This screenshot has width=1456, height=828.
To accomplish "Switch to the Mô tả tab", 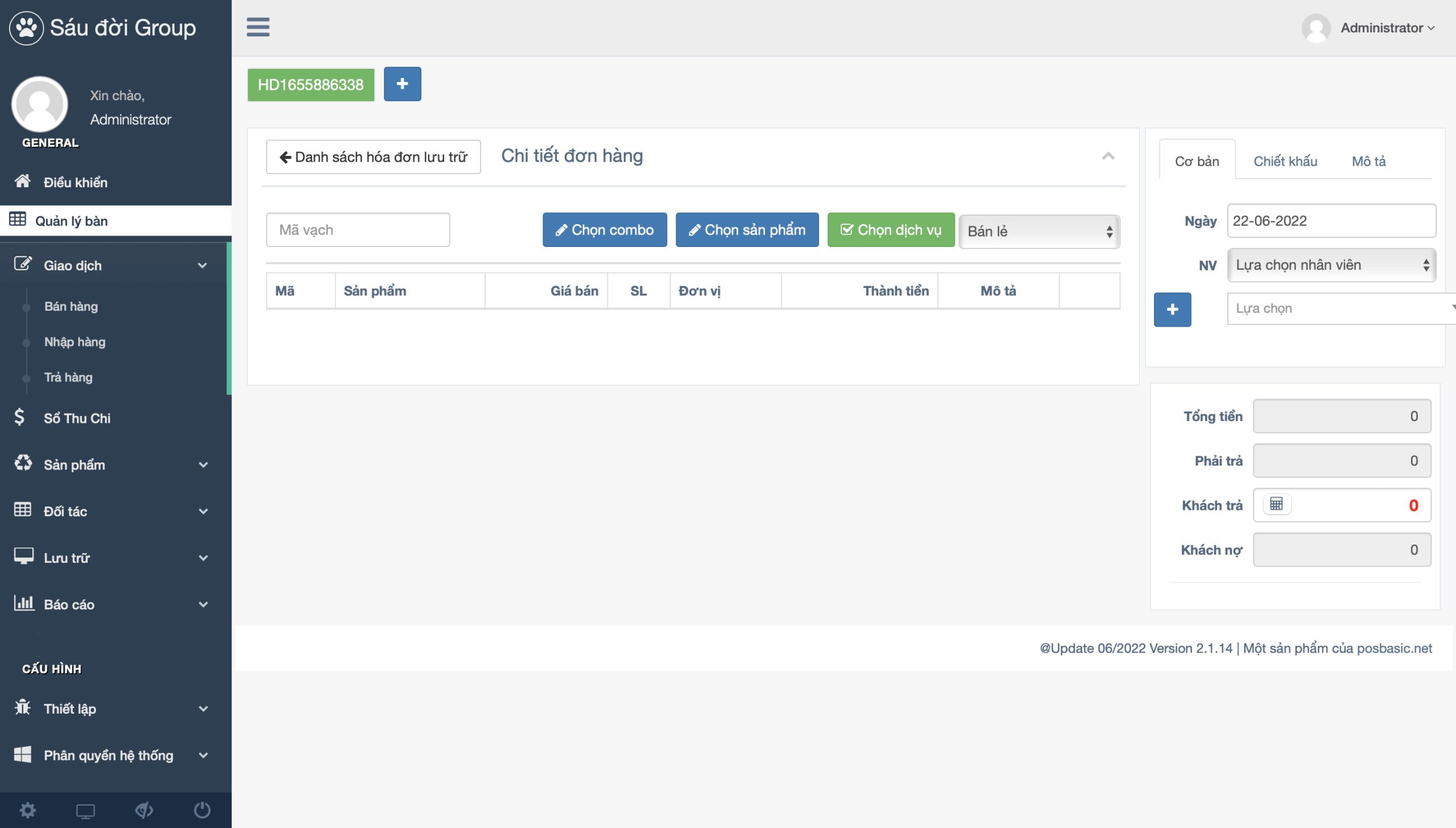I will click(1368, 161).
